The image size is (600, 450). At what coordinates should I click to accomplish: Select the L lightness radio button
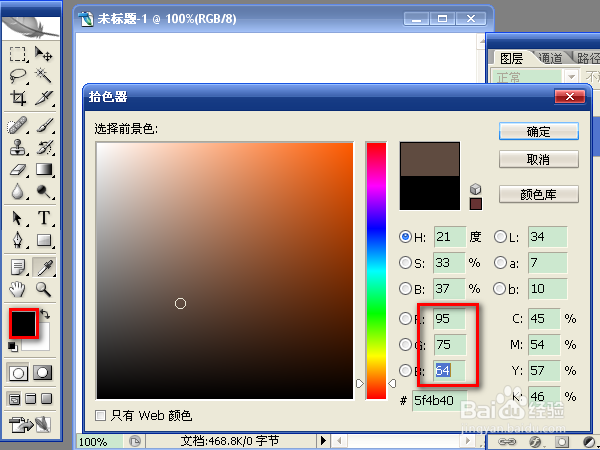click(500, 236)
